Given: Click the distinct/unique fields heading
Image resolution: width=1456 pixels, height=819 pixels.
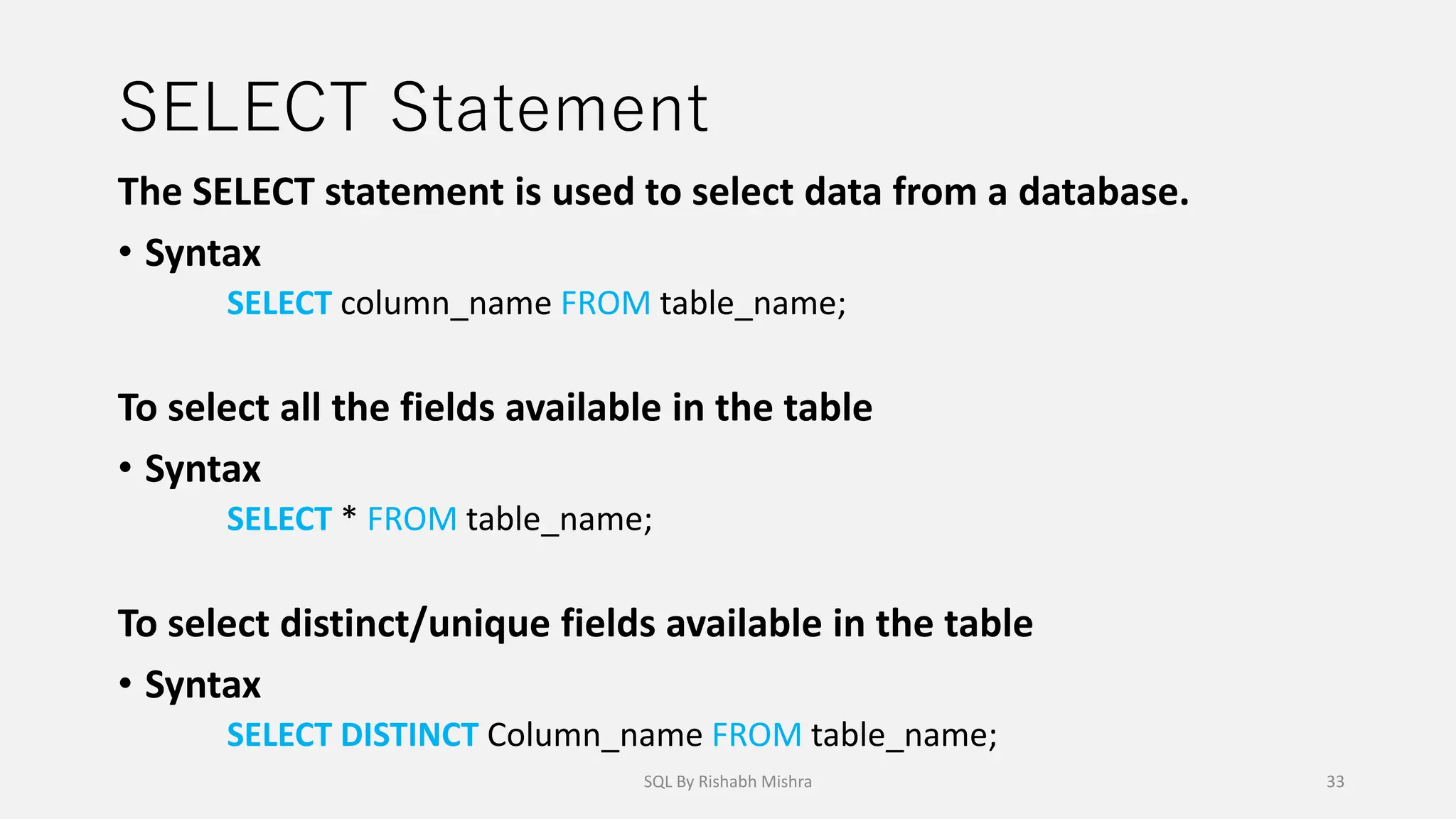Looking at the screenshot, I should coord(575,623).
